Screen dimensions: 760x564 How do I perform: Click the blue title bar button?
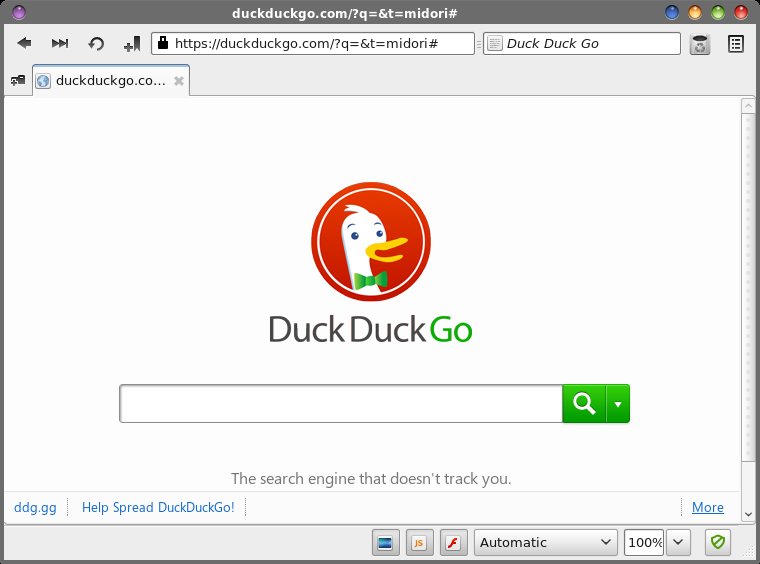pyautogui.click(x=672, y=13)
